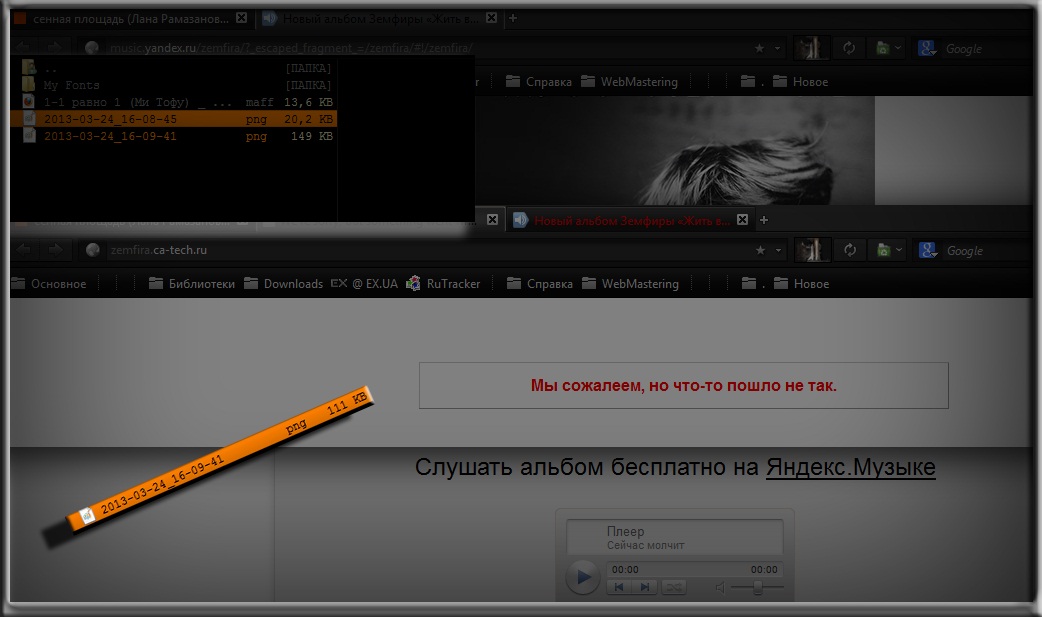Expand dropdown next to green folder, lower window

tap(898, 250)
